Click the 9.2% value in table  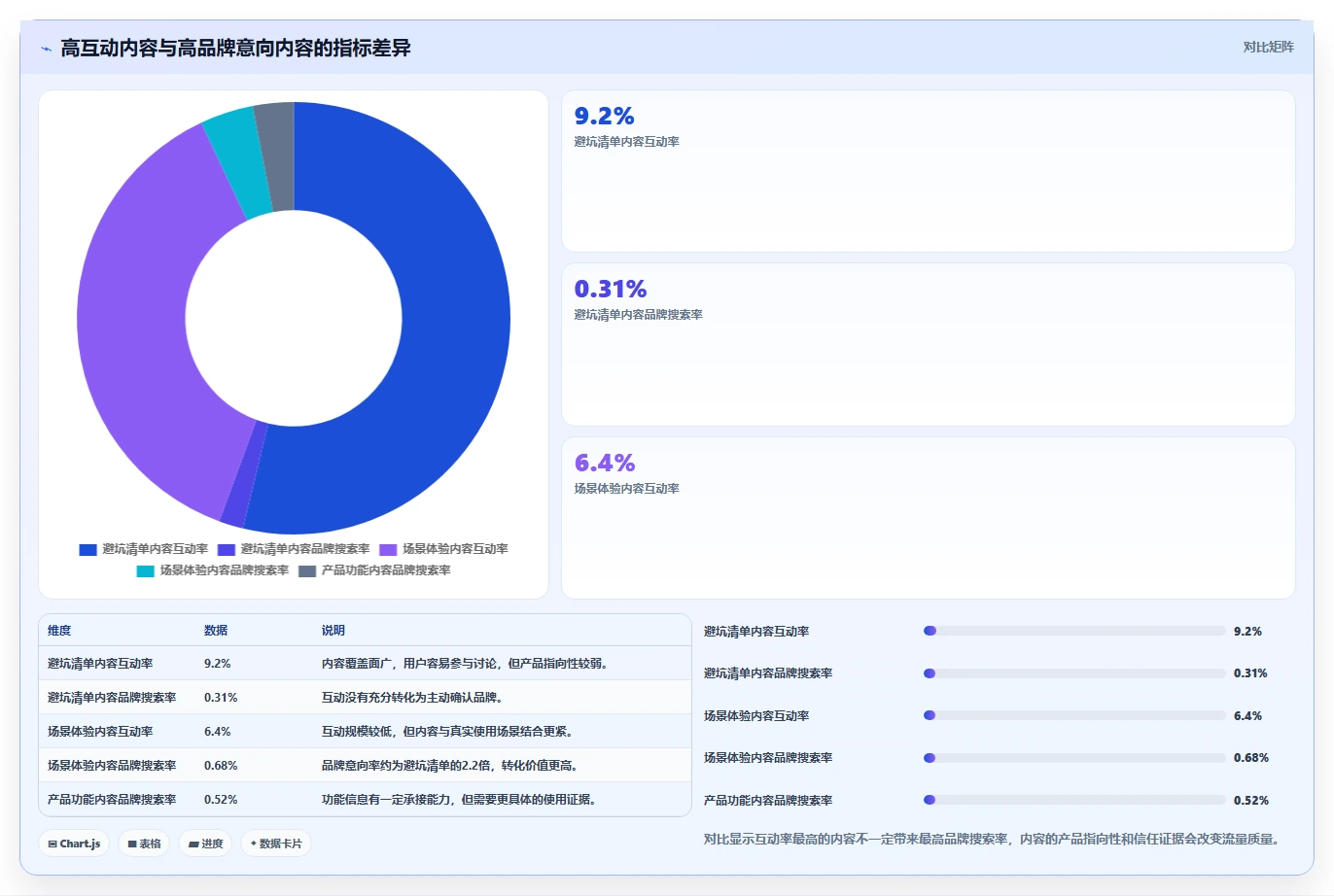point(218,664)
